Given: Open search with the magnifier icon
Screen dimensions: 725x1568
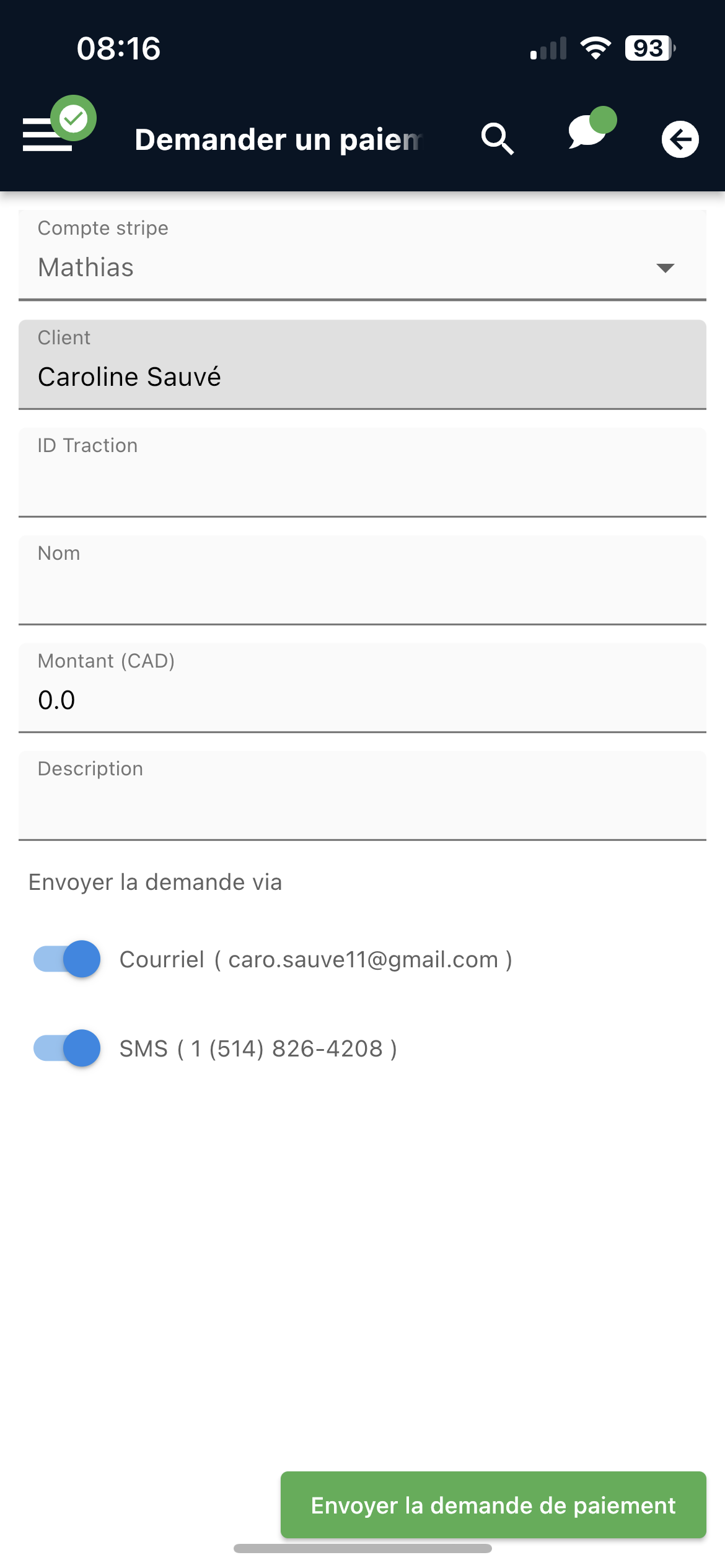Looking at the screenshot, I should tap(498, 139).
